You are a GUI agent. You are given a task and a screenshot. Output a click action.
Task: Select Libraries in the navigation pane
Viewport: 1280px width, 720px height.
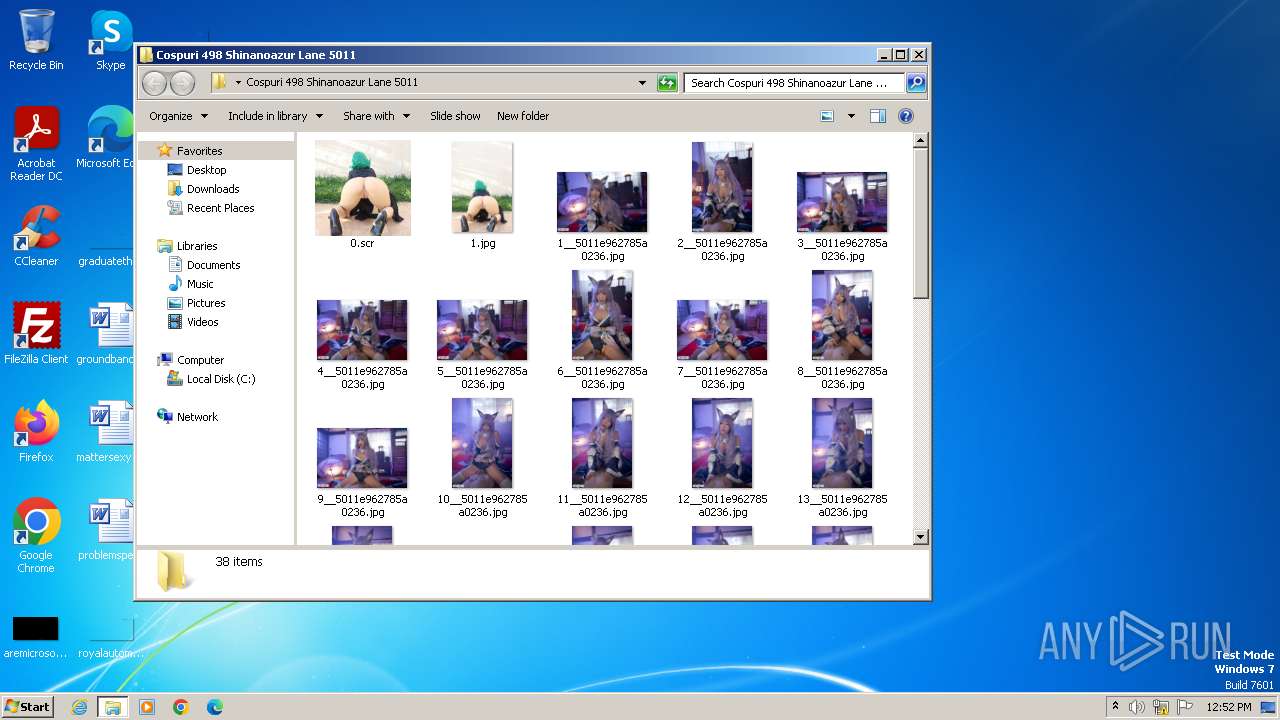[197, 246]
